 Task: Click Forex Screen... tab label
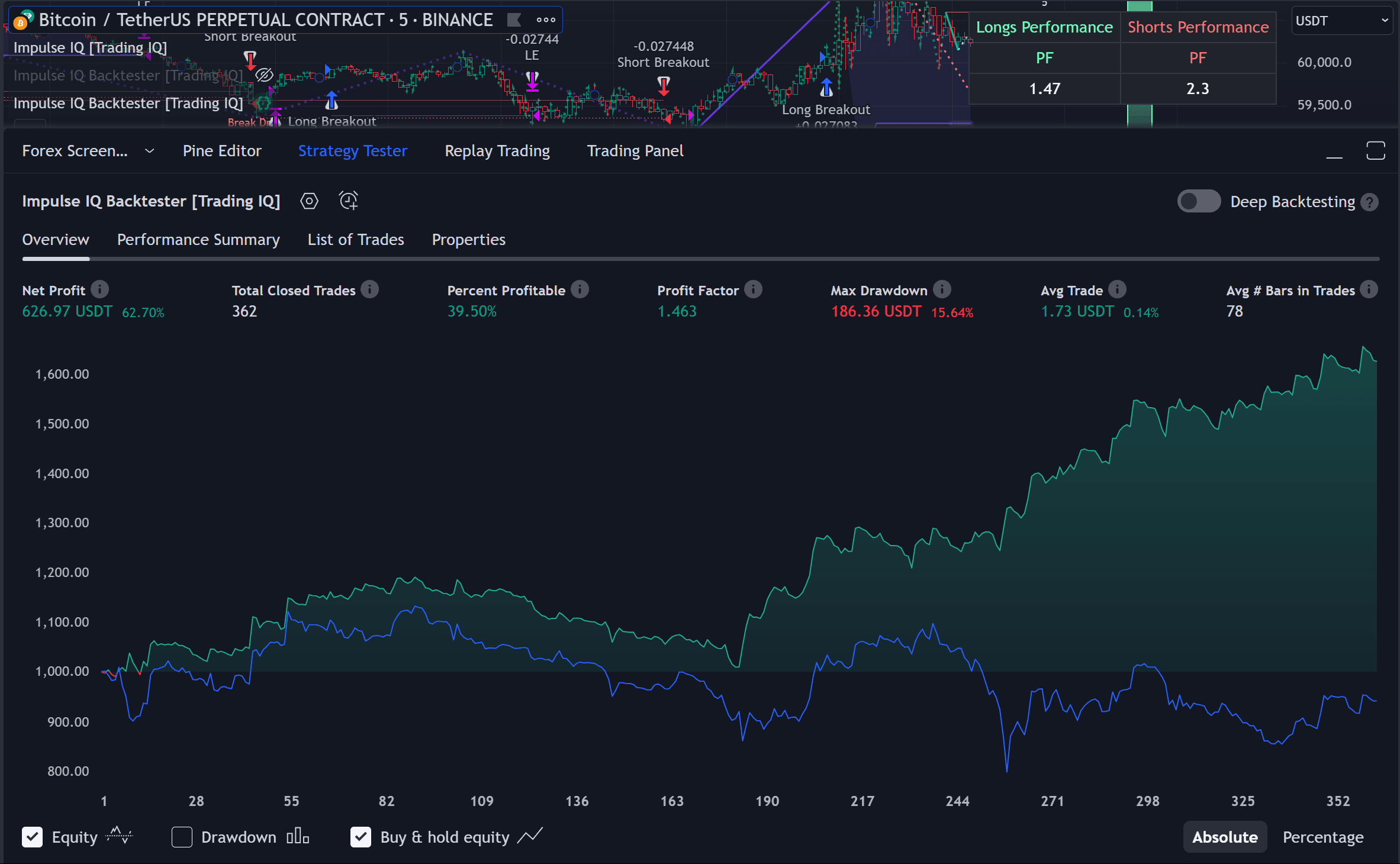pyautogui.click(x=75, y=151)
